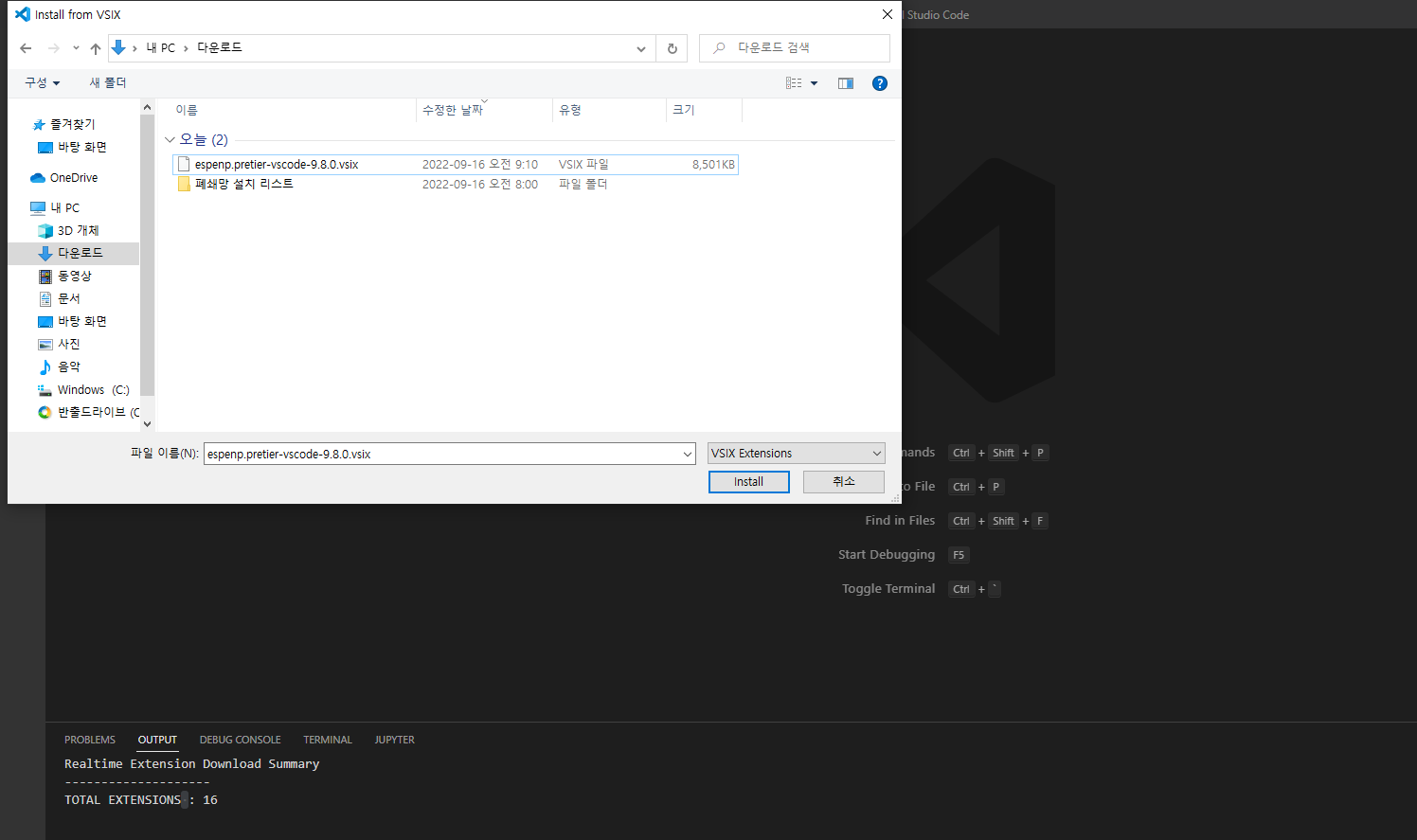Toggle the preview pane
Screen dimensions: 1417x840
(x=845, y=82)
